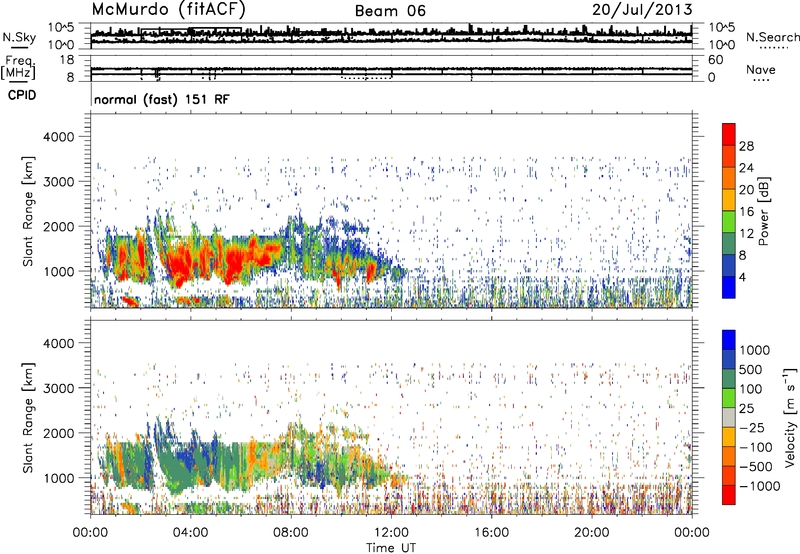Click the blue bottom segment of power colorbar
800x554 pixels.
click(729, 287)
